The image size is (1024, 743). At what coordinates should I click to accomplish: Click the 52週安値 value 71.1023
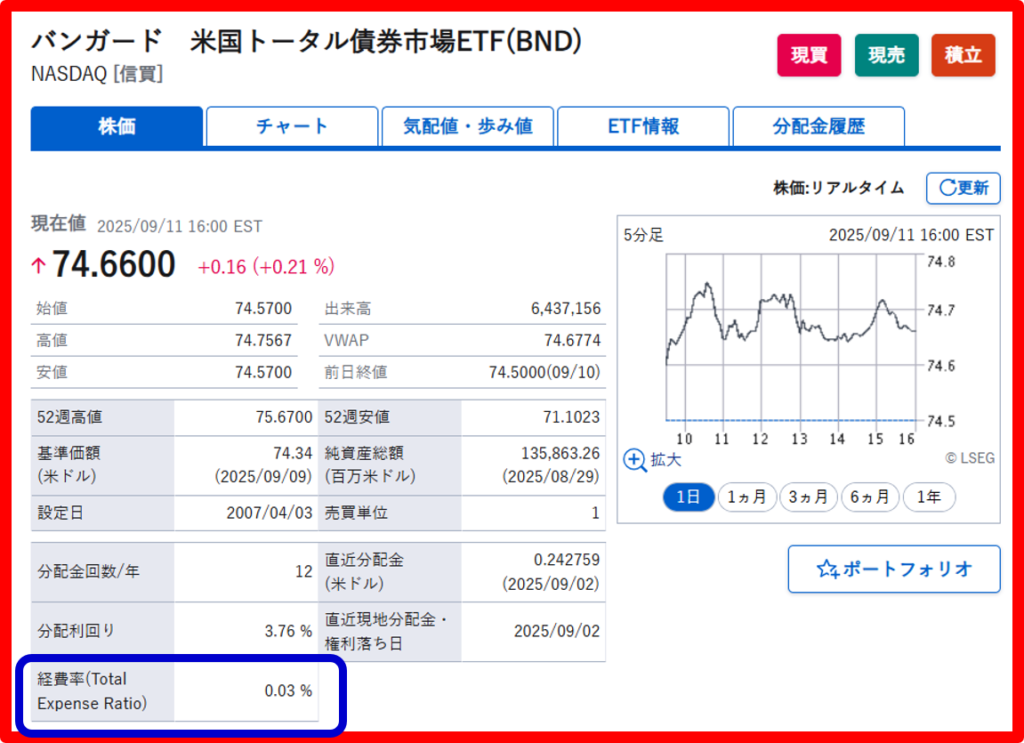coord(571,417)
